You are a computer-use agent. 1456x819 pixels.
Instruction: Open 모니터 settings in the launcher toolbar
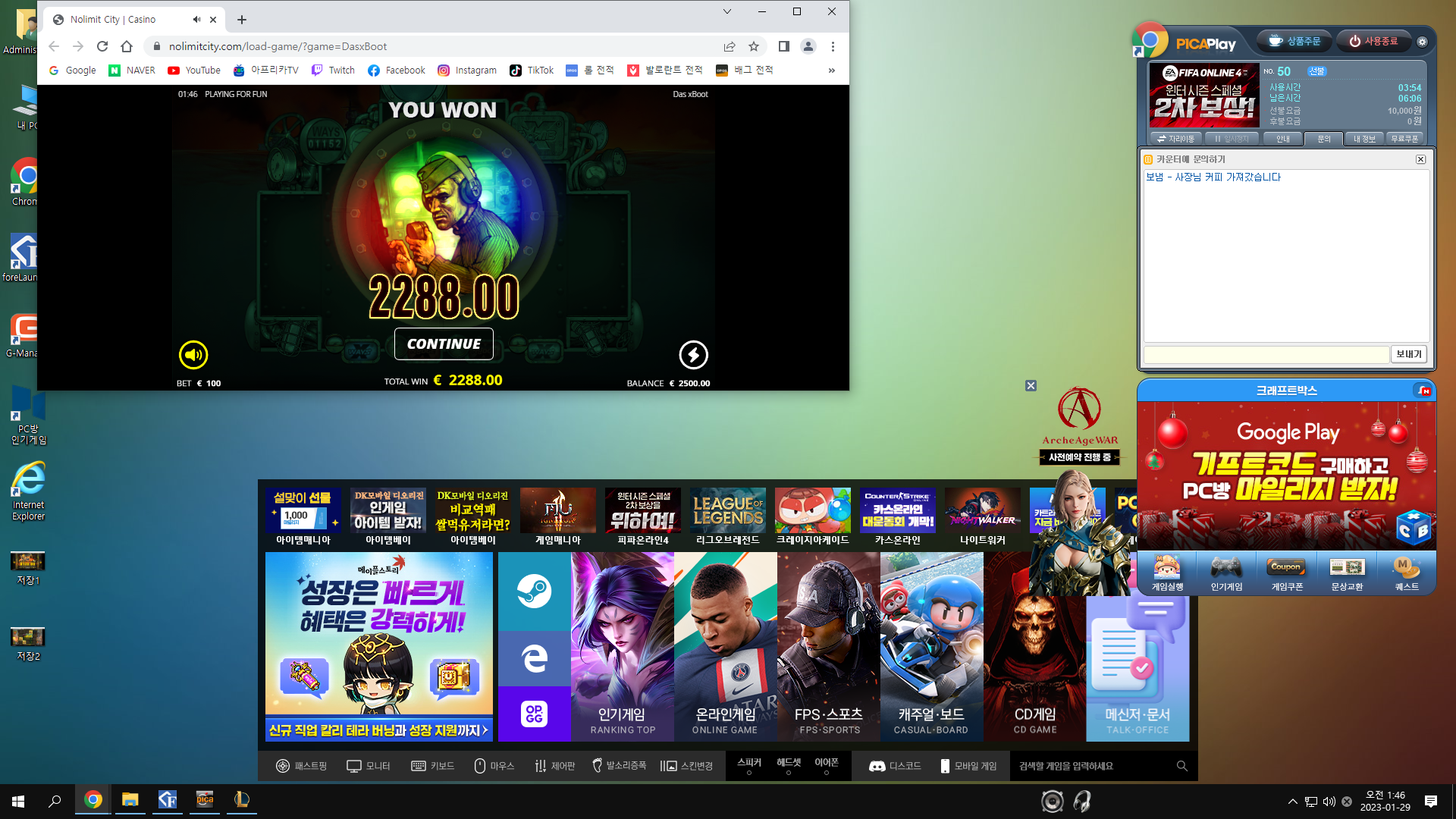(x=369, y=766)
